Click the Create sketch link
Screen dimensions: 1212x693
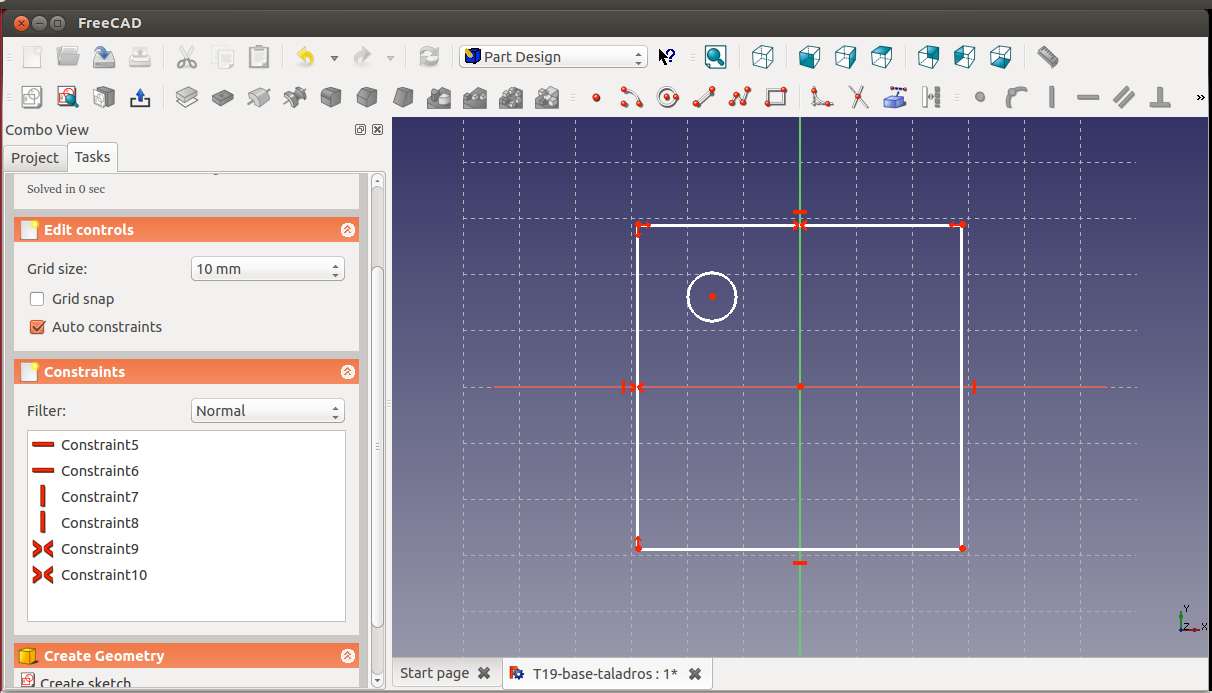pyautogui.click(x=85, y=683)
